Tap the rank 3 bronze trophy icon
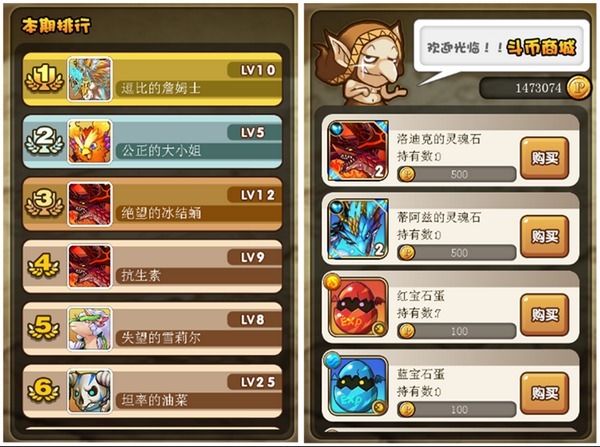 coord(44,203)
